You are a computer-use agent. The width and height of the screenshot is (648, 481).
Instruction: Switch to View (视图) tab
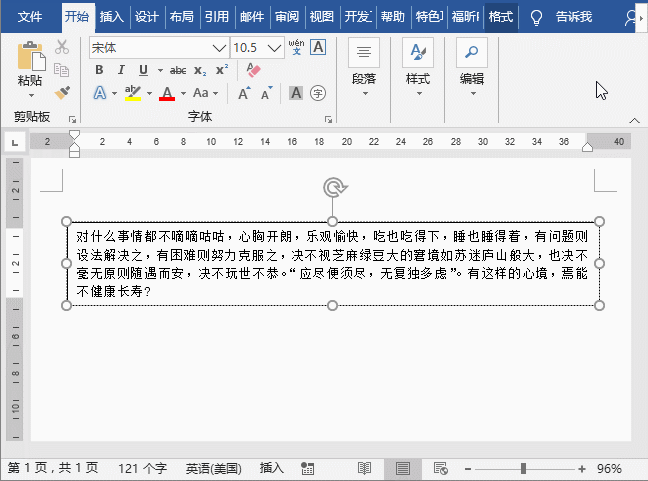[322, 17]
